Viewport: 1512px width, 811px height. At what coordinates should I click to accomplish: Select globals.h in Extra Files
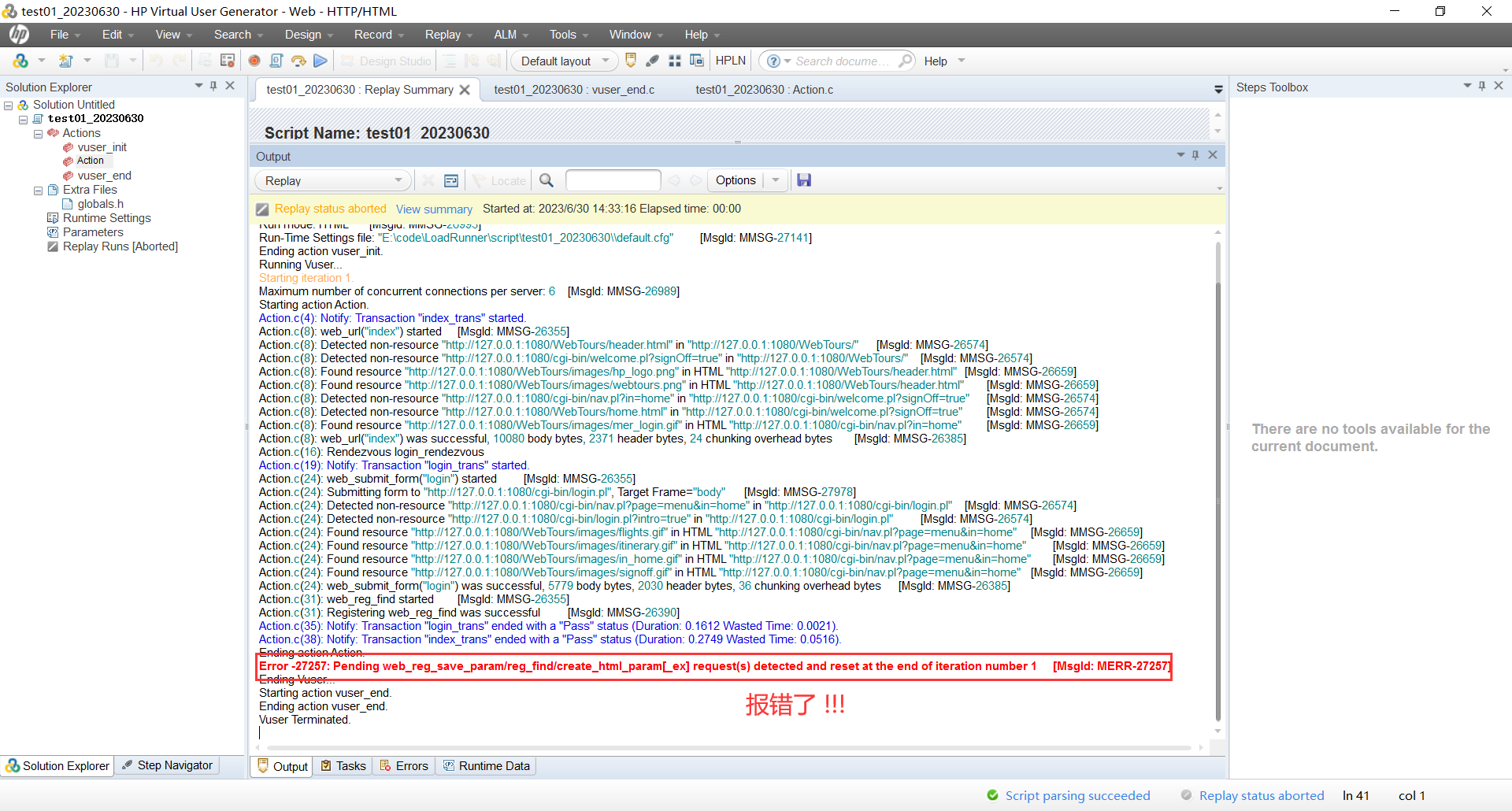click(x=100, y=204)
